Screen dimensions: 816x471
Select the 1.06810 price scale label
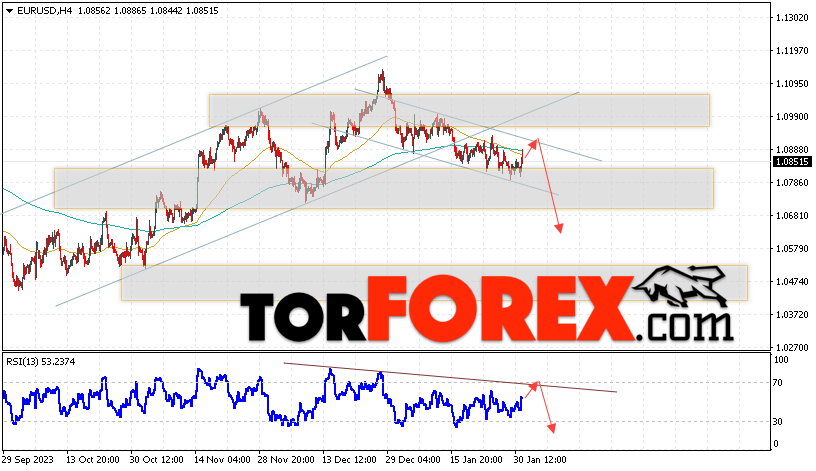pos(792,215)
